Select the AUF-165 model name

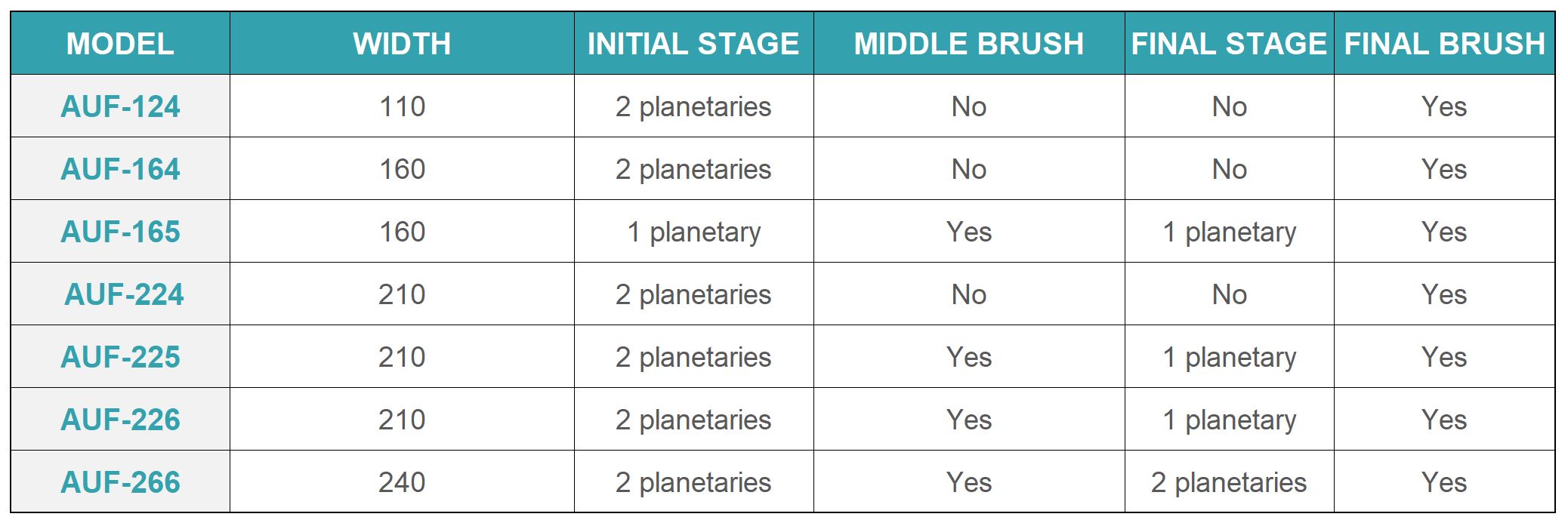click(x=120, y=232)
